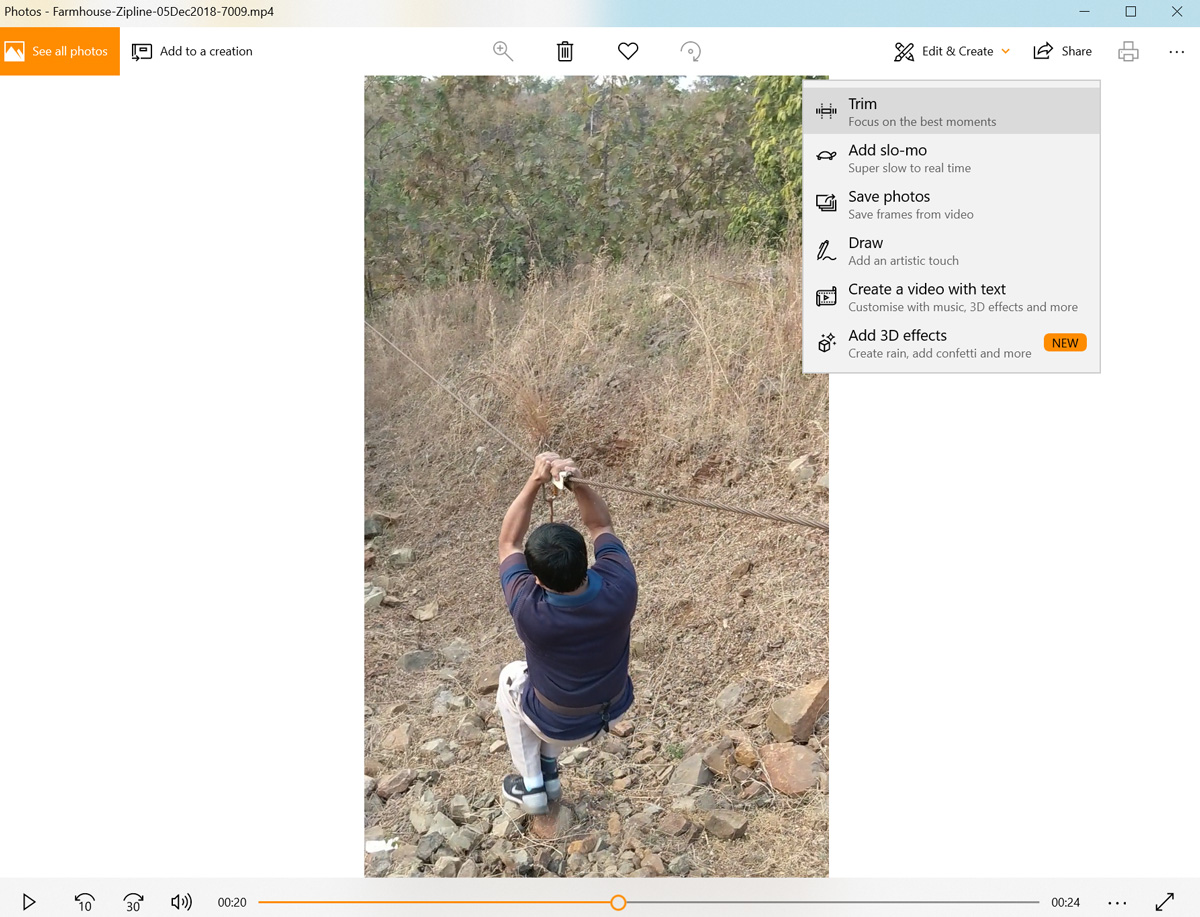The width and height of the screenshot is (1200, 917).
Task: Open the volume control icon
Action: [x=181, y=901]
